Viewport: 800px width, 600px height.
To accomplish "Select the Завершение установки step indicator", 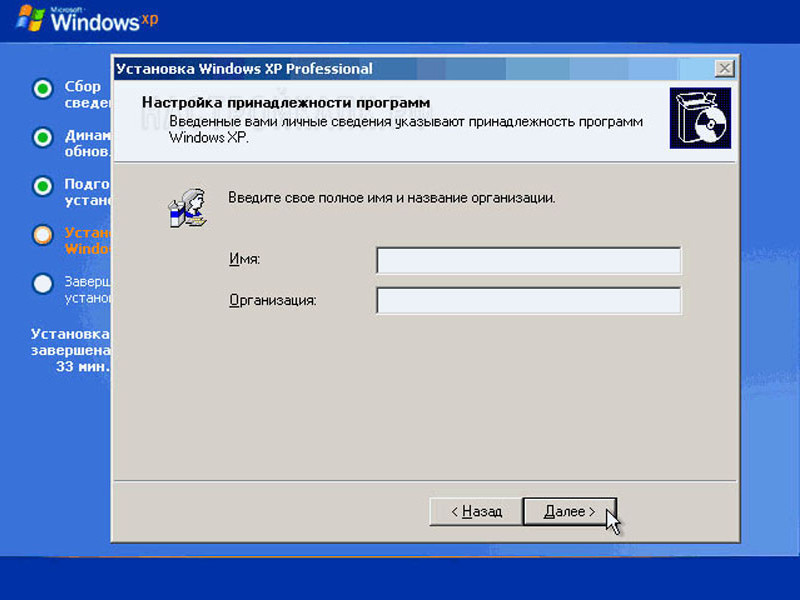I will point(43,284).
